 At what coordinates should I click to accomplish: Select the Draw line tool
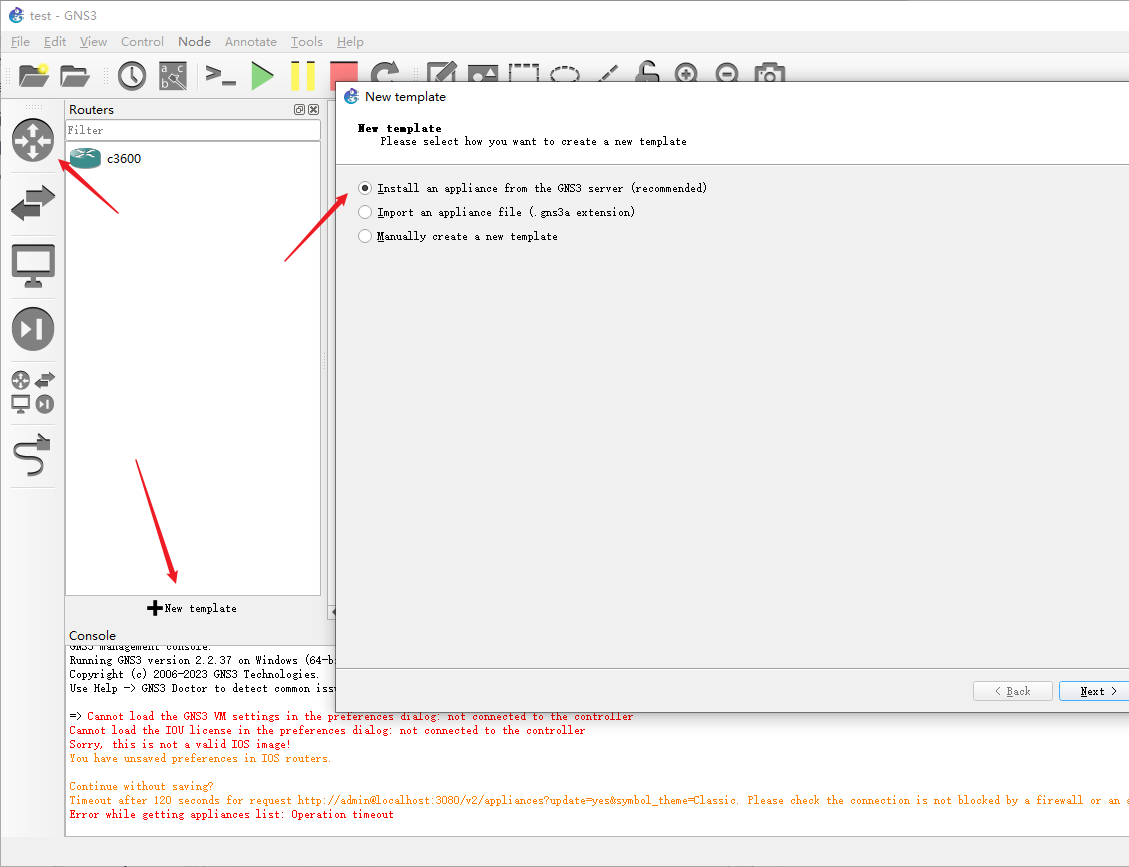pyautogui.click(x=608, y=73)
